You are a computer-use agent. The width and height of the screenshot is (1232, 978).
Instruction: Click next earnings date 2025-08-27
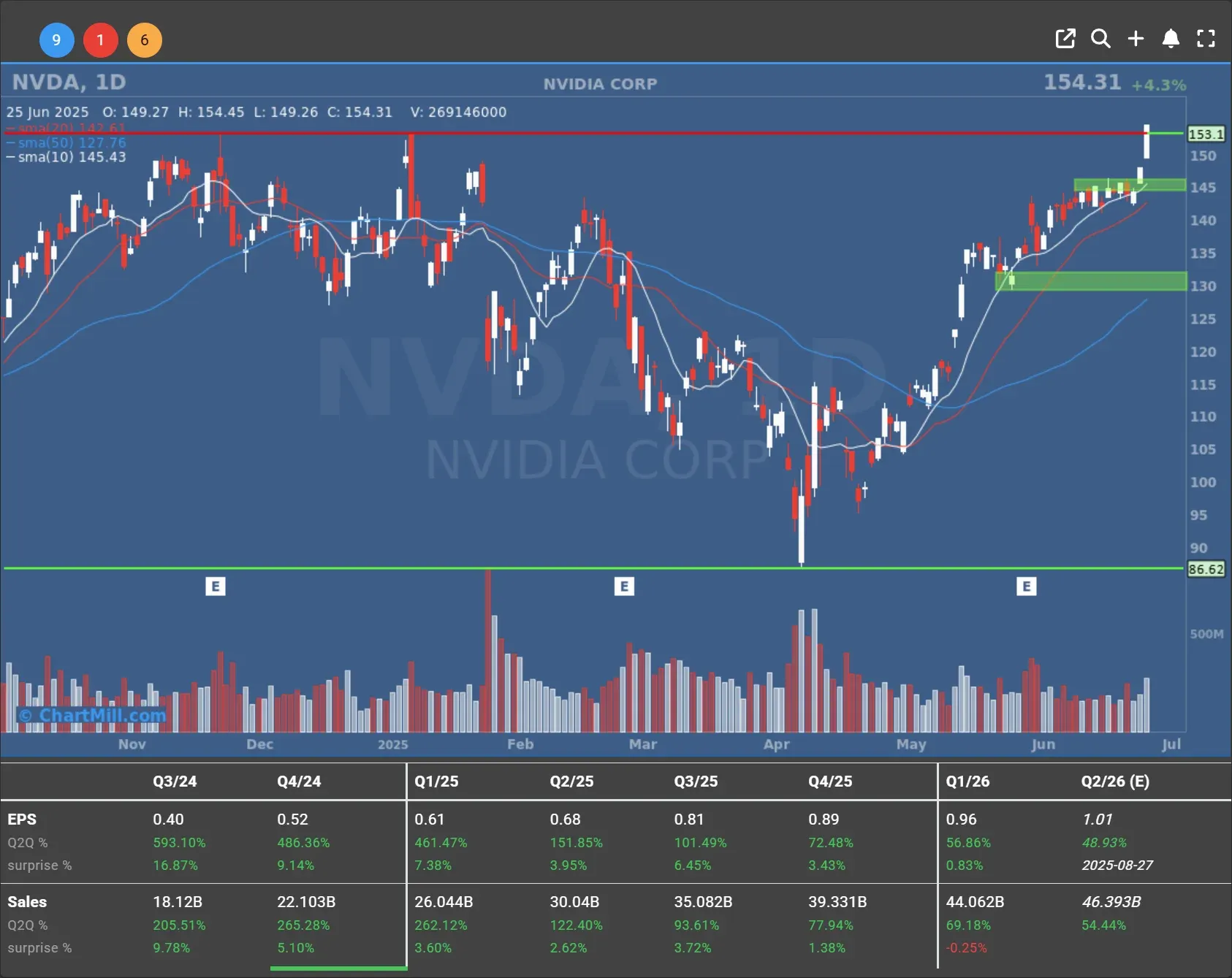pyautogui.click(x=1117, y=866)
